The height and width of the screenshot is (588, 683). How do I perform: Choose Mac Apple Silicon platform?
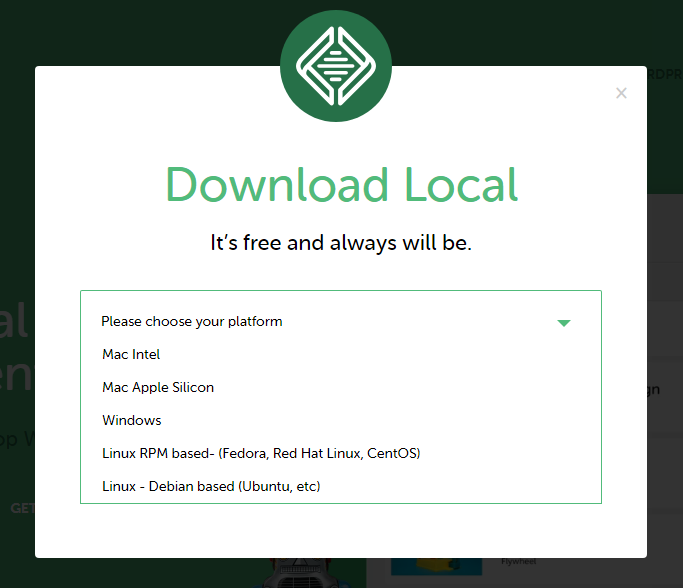(158, 387)
